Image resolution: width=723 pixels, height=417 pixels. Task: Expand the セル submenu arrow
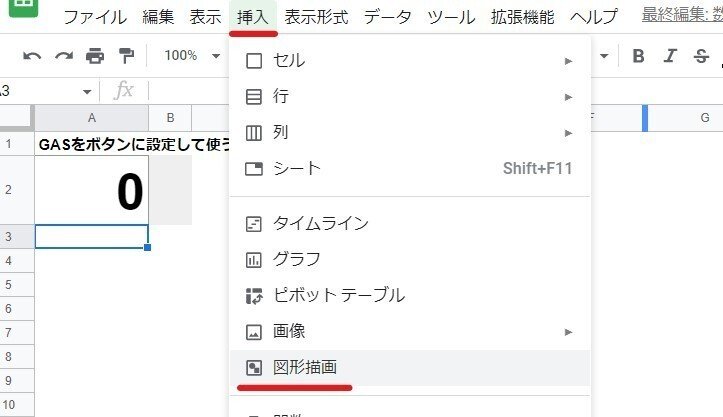click(568, 61)
